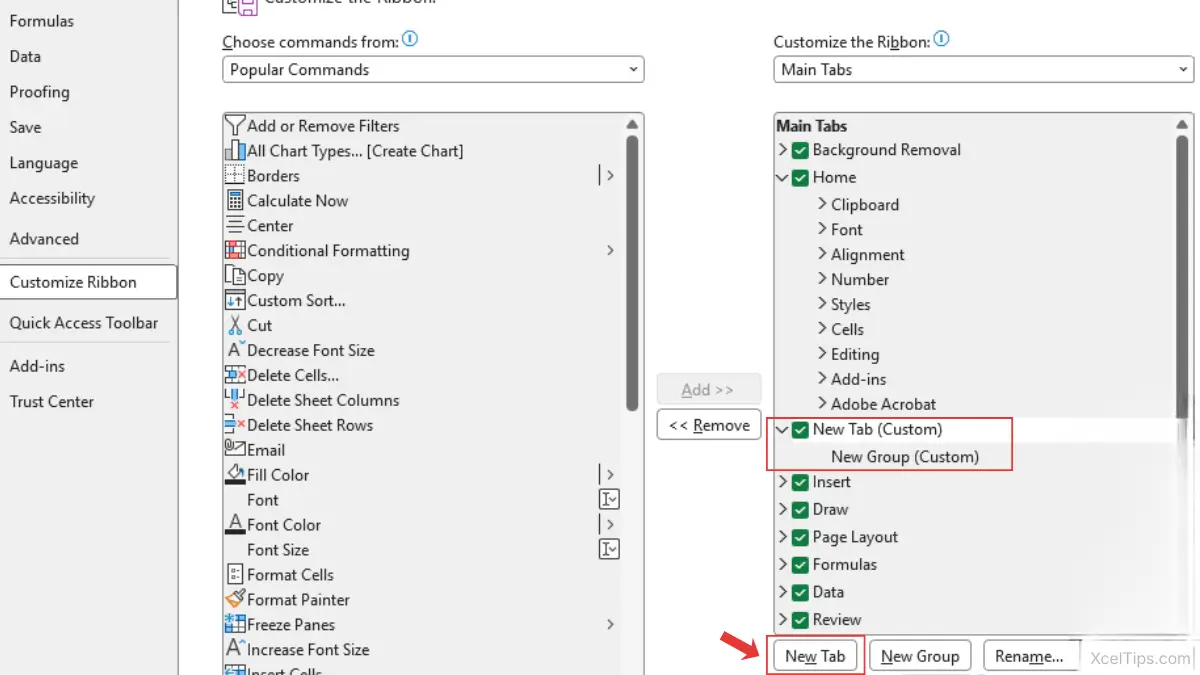Select the Fill Color paint bucket icon

pos(235,475)
